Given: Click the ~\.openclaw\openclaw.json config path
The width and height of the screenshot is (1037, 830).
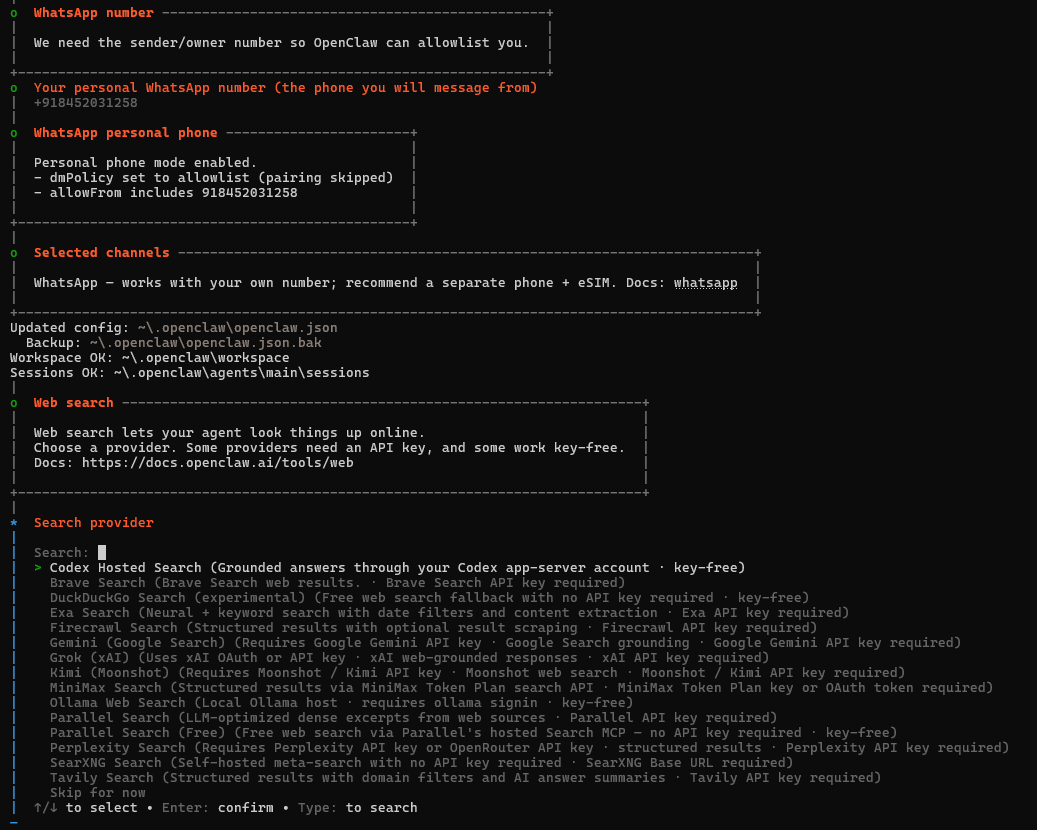Looking at the screenshot, I should (237, 328).
